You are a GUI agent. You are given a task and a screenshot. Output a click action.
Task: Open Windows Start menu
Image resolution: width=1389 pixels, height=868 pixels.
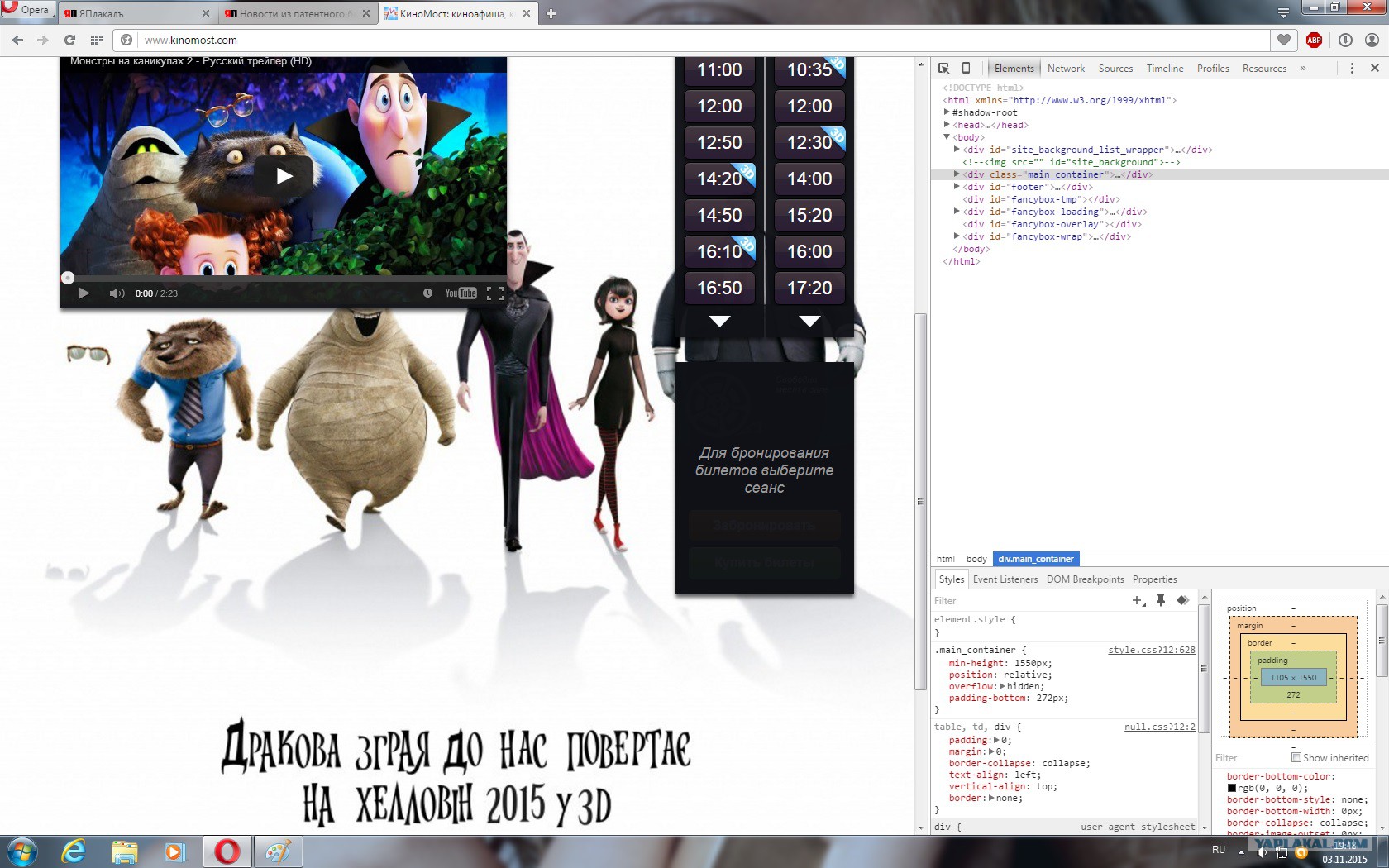coord(22,851)
